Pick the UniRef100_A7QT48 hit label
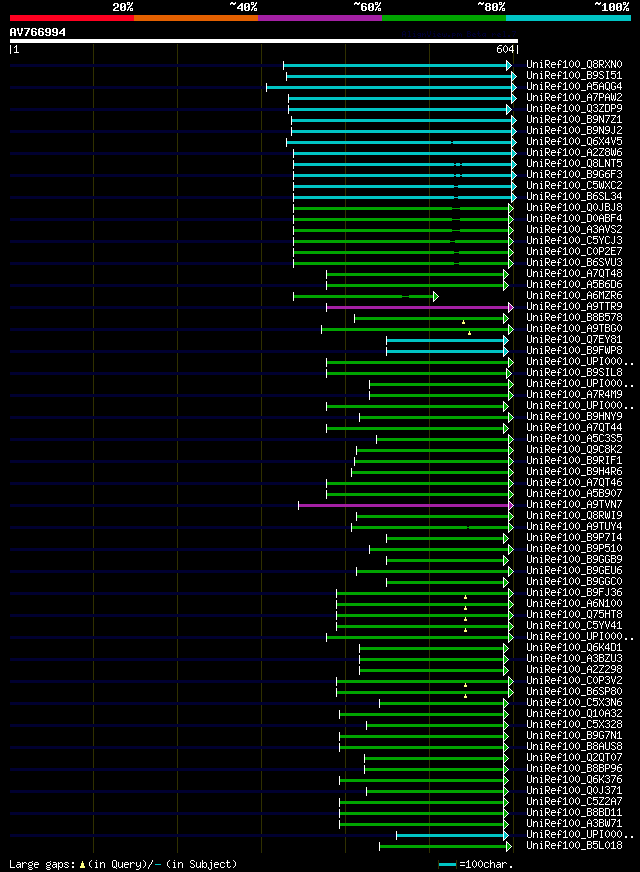640x872 pixels. coord(574,274)
